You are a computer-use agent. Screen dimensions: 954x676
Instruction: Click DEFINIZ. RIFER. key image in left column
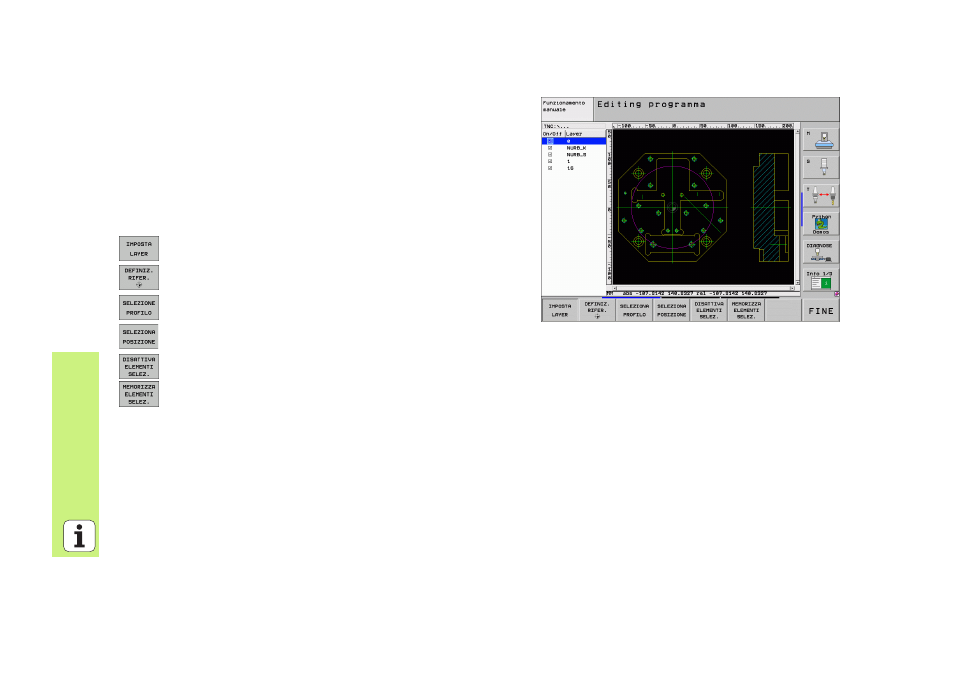point(139,277)
